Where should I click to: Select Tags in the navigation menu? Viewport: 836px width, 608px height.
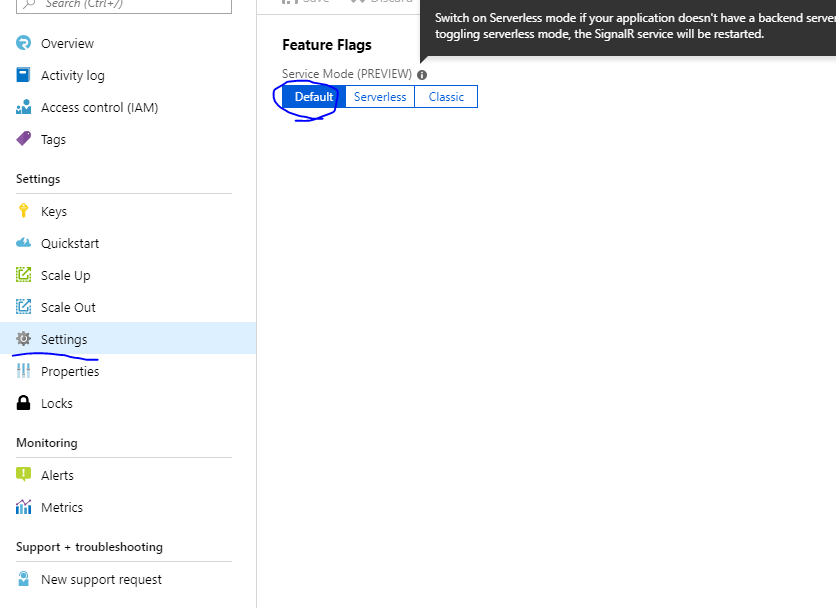click(53, 139)
